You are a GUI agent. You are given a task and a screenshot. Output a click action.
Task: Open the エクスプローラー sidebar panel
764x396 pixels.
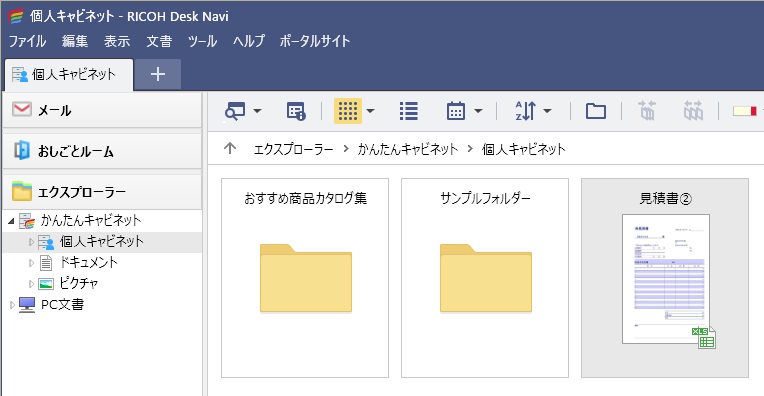click(102, 192)
